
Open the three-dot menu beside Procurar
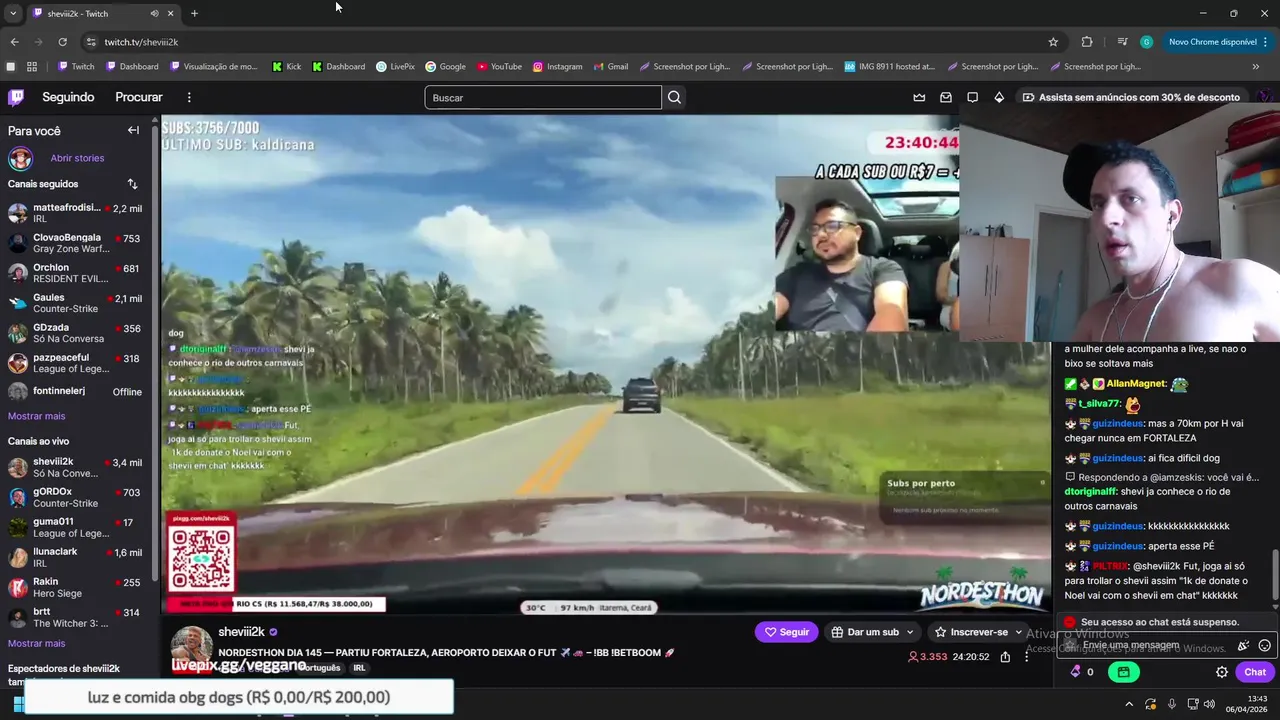[x=189, y=97]
